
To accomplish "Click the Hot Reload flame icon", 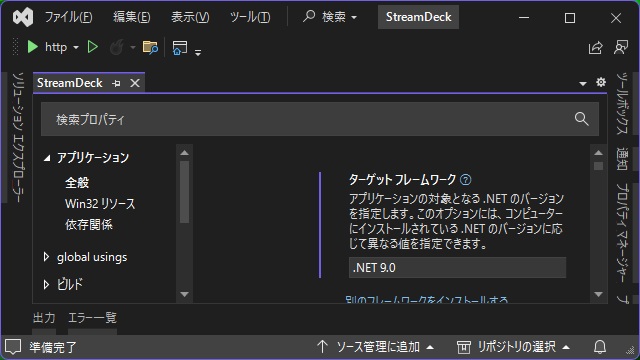I will (117, 47).
